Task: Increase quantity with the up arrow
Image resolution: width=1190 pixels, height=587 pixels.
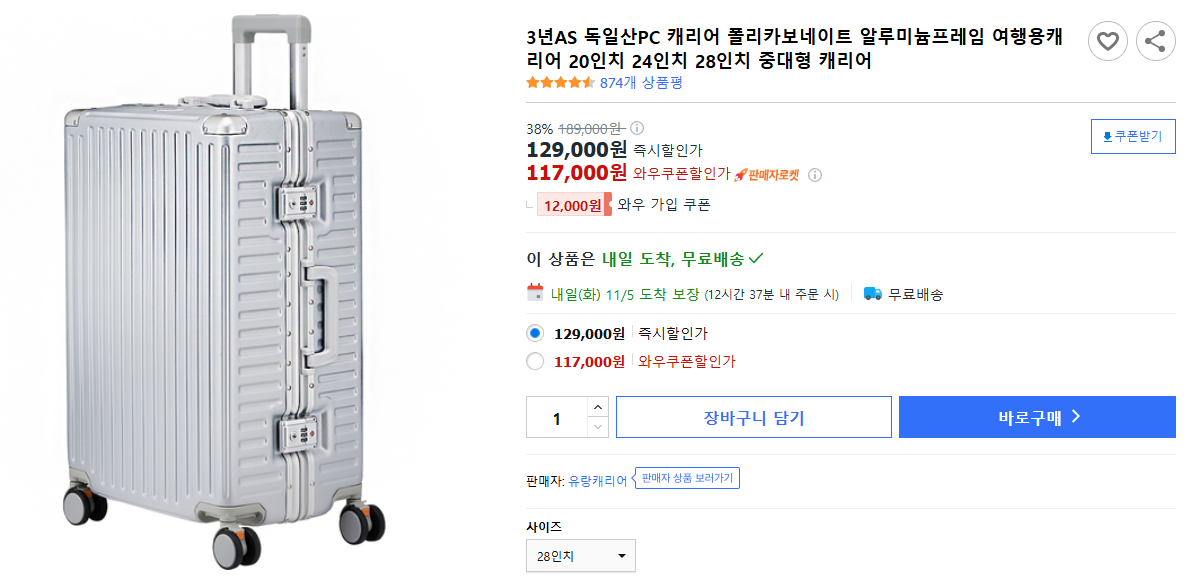Action: coord(598,406)
